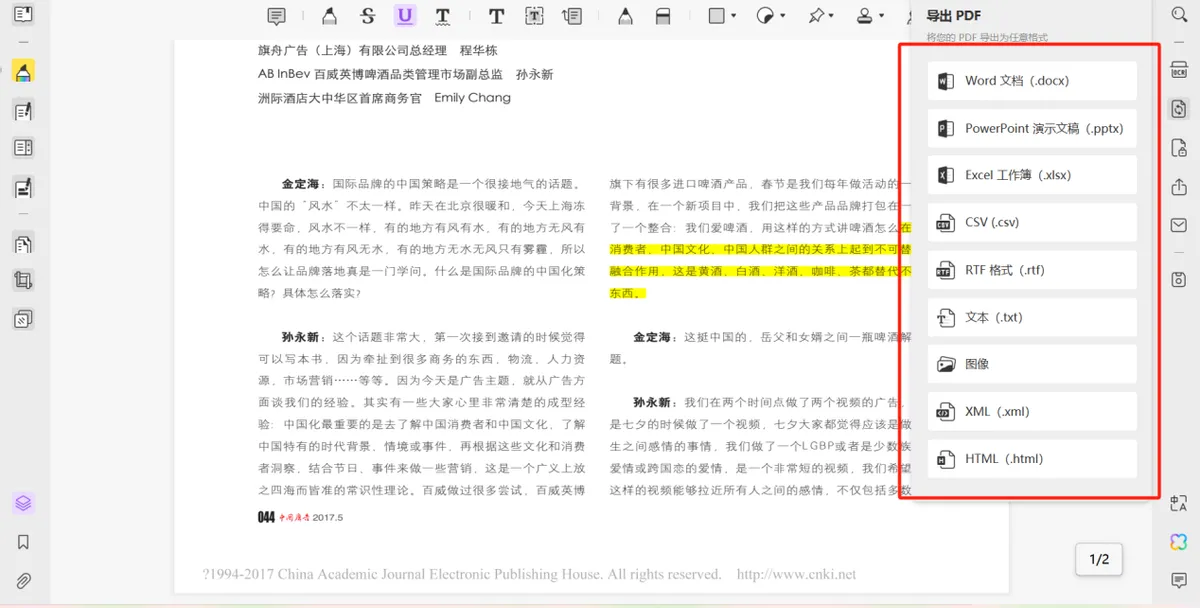The height and width of the screenshot is (608, 1200).
Task: Select the stamp tool
Action: point(866,16)
